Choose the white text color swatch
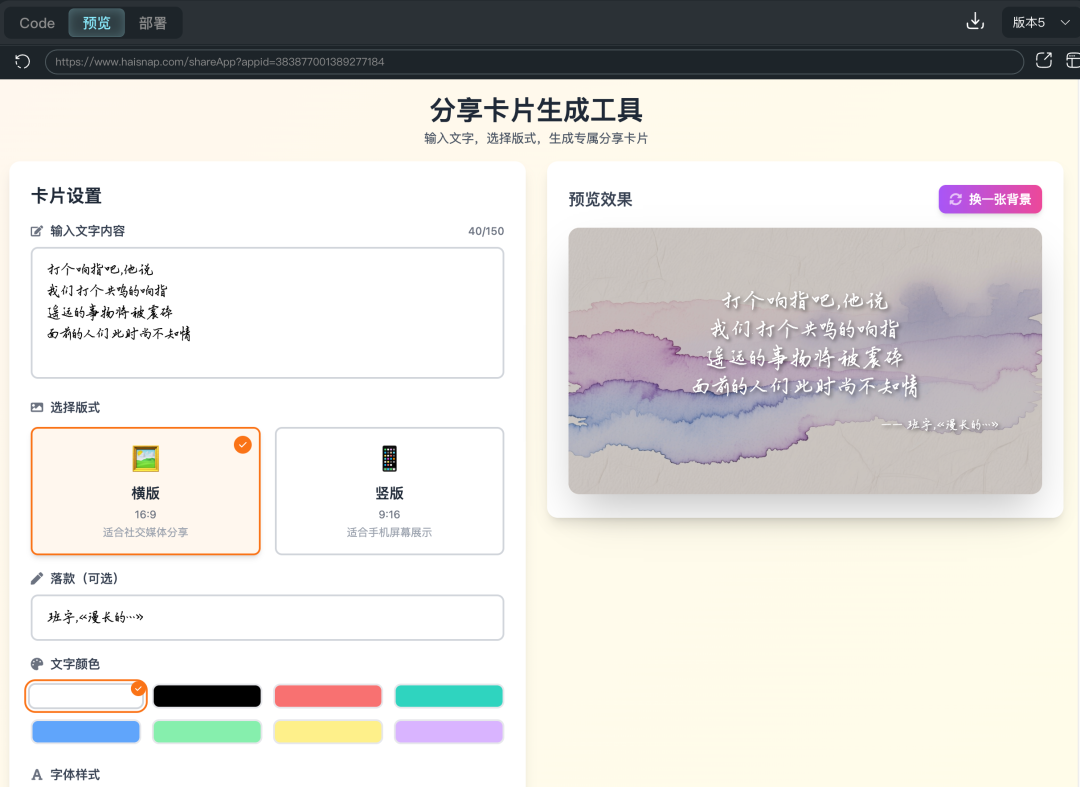 [x=85, y=695]
